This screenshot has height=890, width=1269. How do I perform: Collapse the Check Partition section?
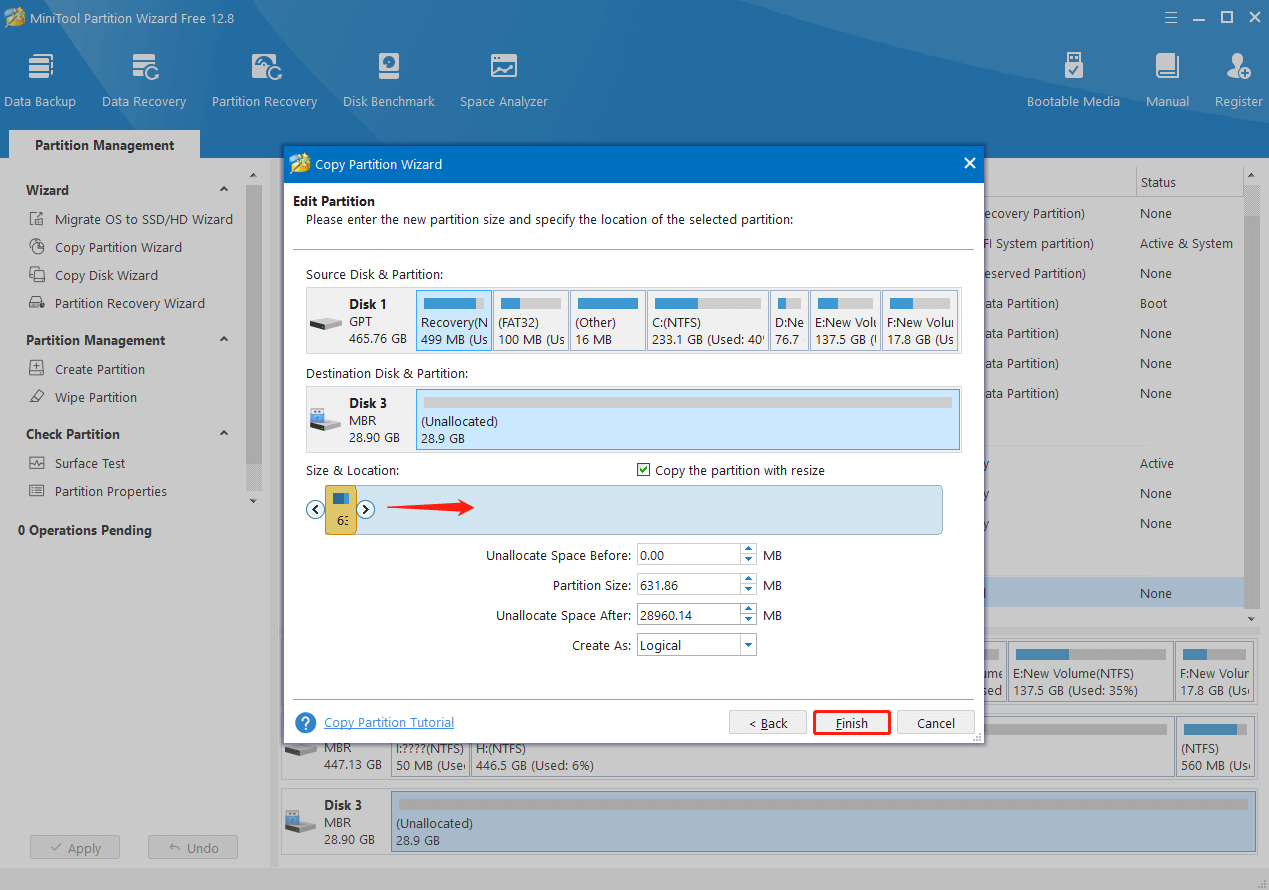coord(224,434)
